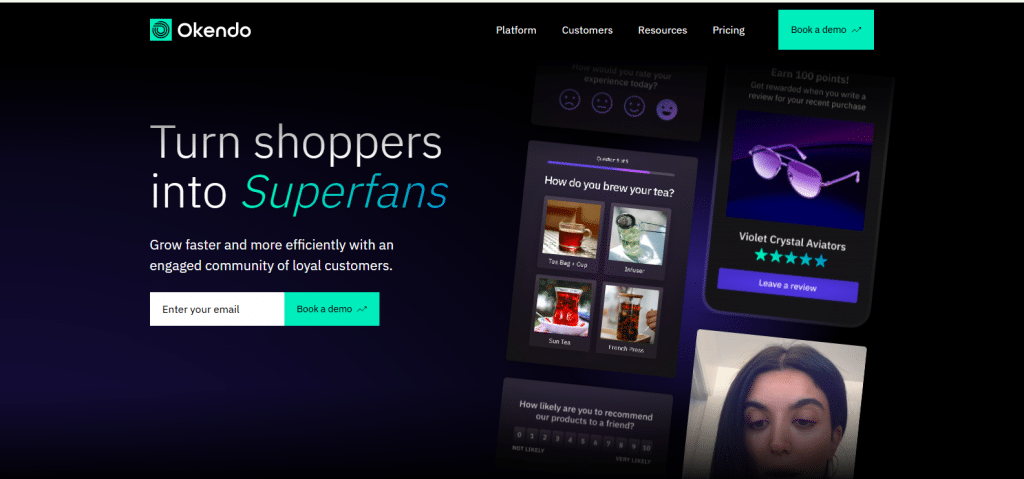This screenshot has height=479, width=1024.
Task: Open the Platform menu
Action: pos(516,30)
